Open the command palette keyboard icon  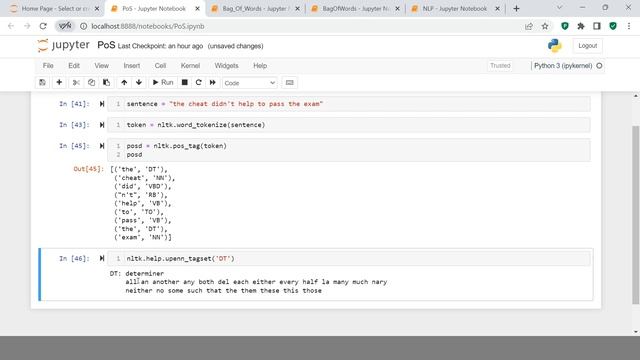289,82
